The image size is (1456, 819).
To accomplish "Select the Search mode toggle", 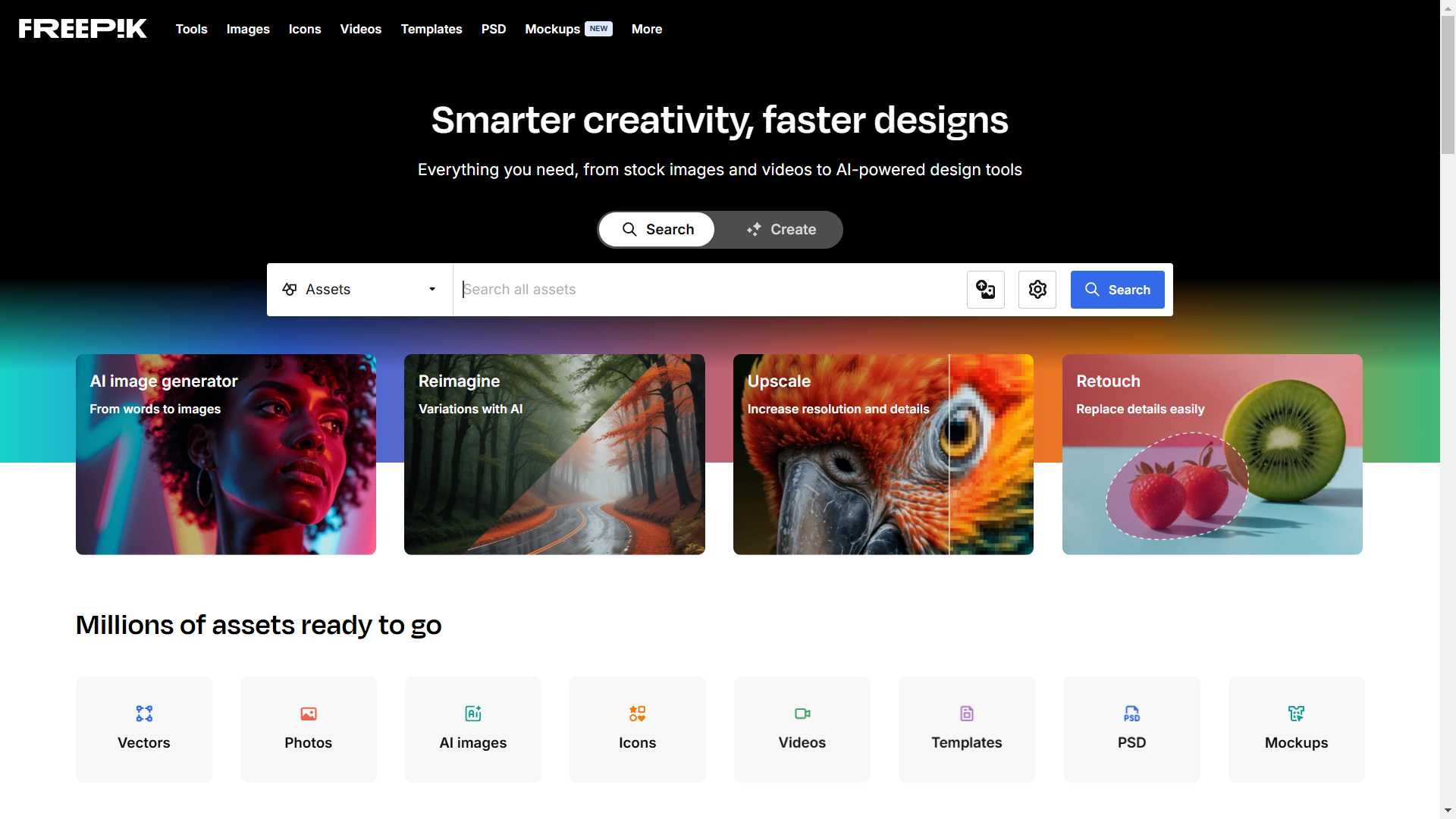I will point(657,230).
